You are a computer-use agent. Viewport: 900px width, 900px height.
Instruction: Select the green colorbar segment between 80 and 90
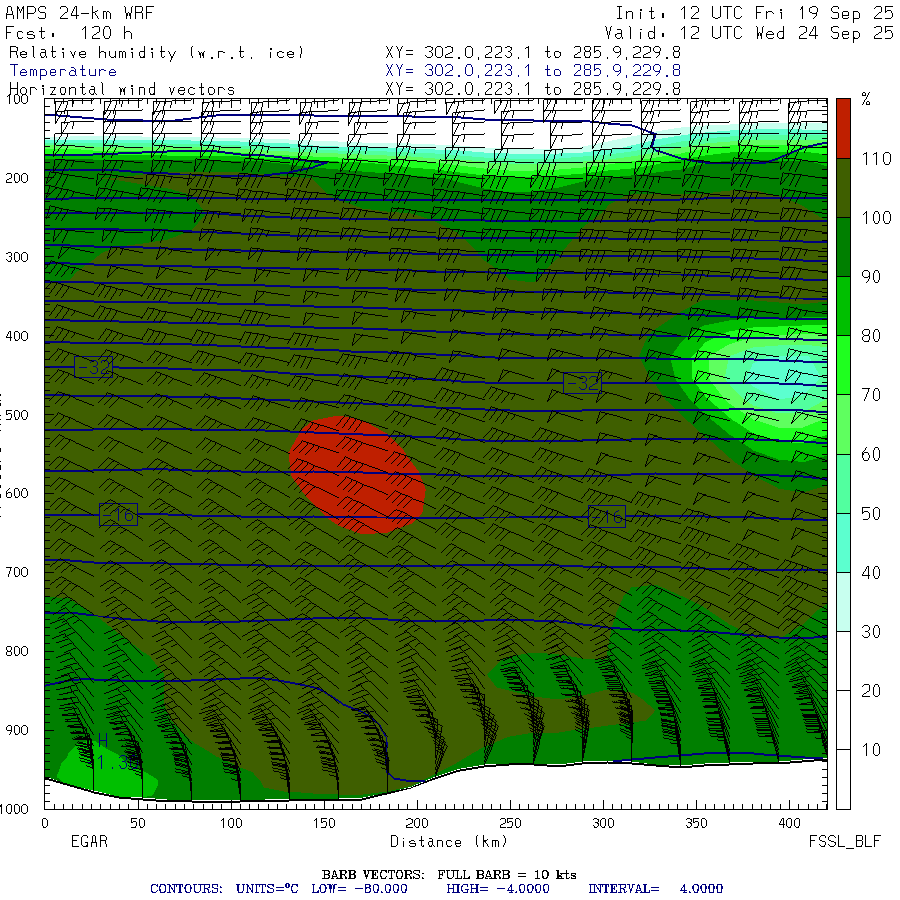point(843,306)
